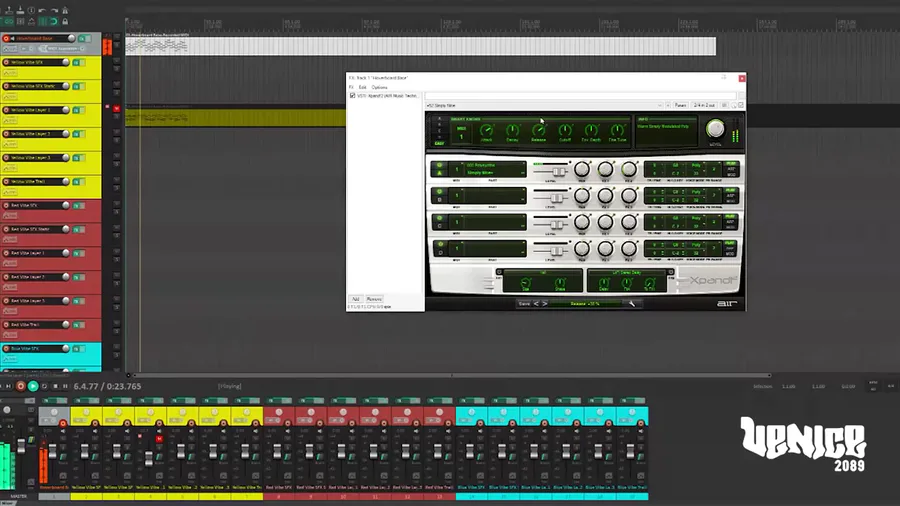Click the Param button in FX window
The image size is (900, 506).
(681, 106)
